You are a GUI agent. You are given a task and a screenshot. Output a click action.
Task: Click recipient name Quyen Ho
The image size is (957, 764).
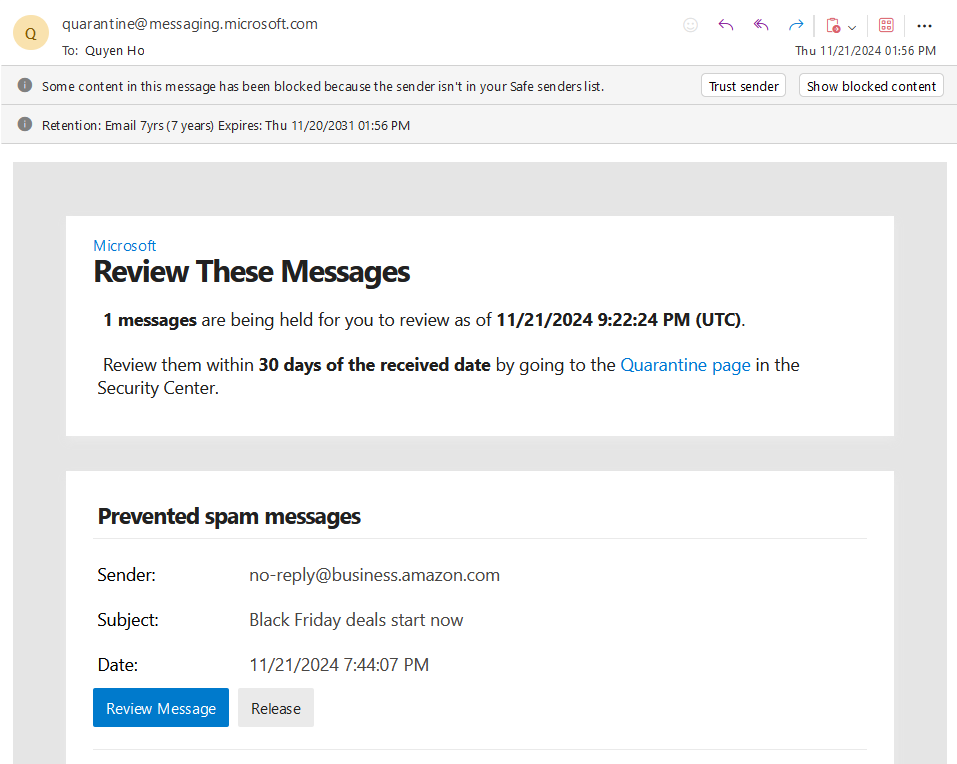115,51
